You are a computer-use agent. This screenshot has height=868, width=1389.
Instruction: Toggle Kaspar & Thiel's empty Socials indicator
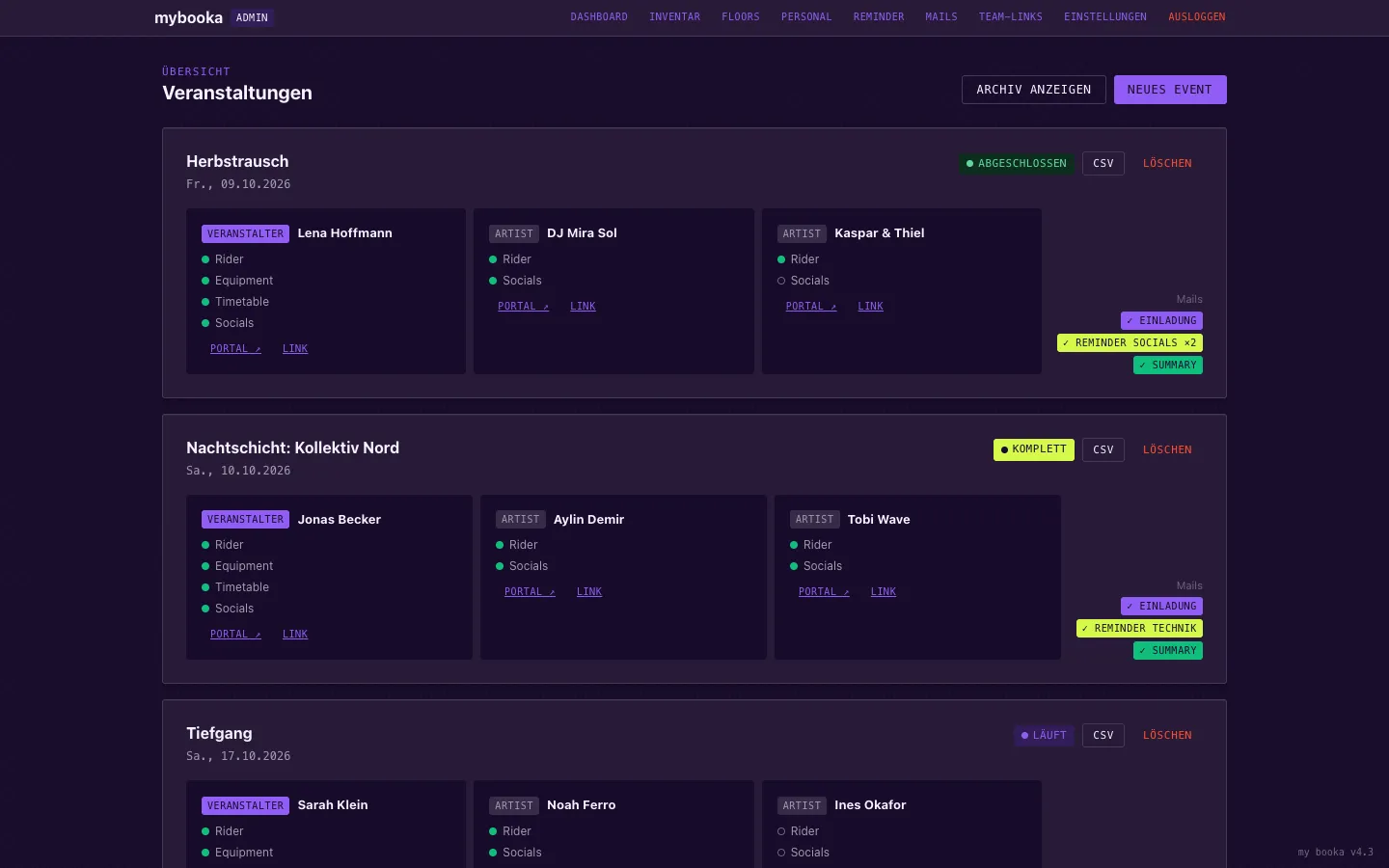coord(781,281)
